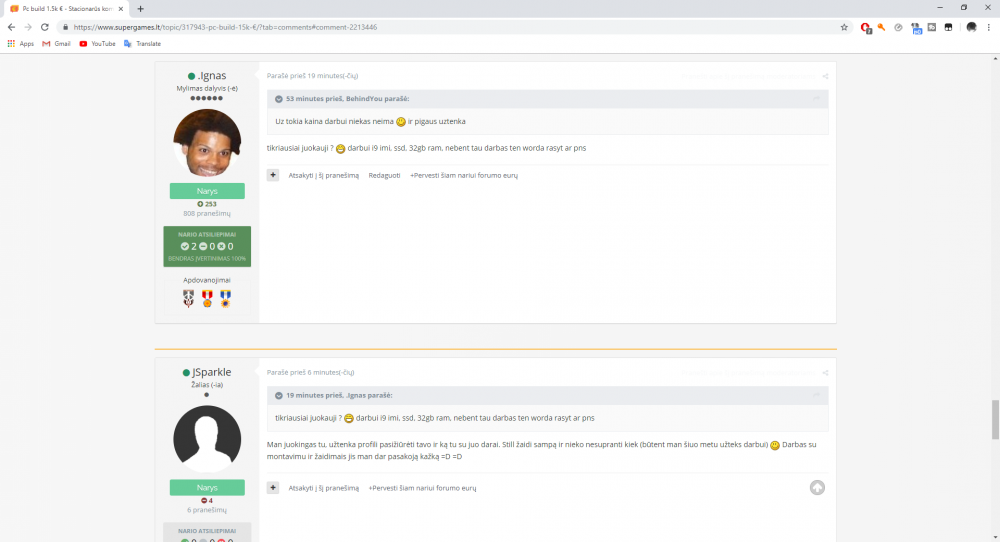Viewport: 1000px width, 542px height.
Task: Click the page vertical scrollbar thumb
Action: pos(994,419)
